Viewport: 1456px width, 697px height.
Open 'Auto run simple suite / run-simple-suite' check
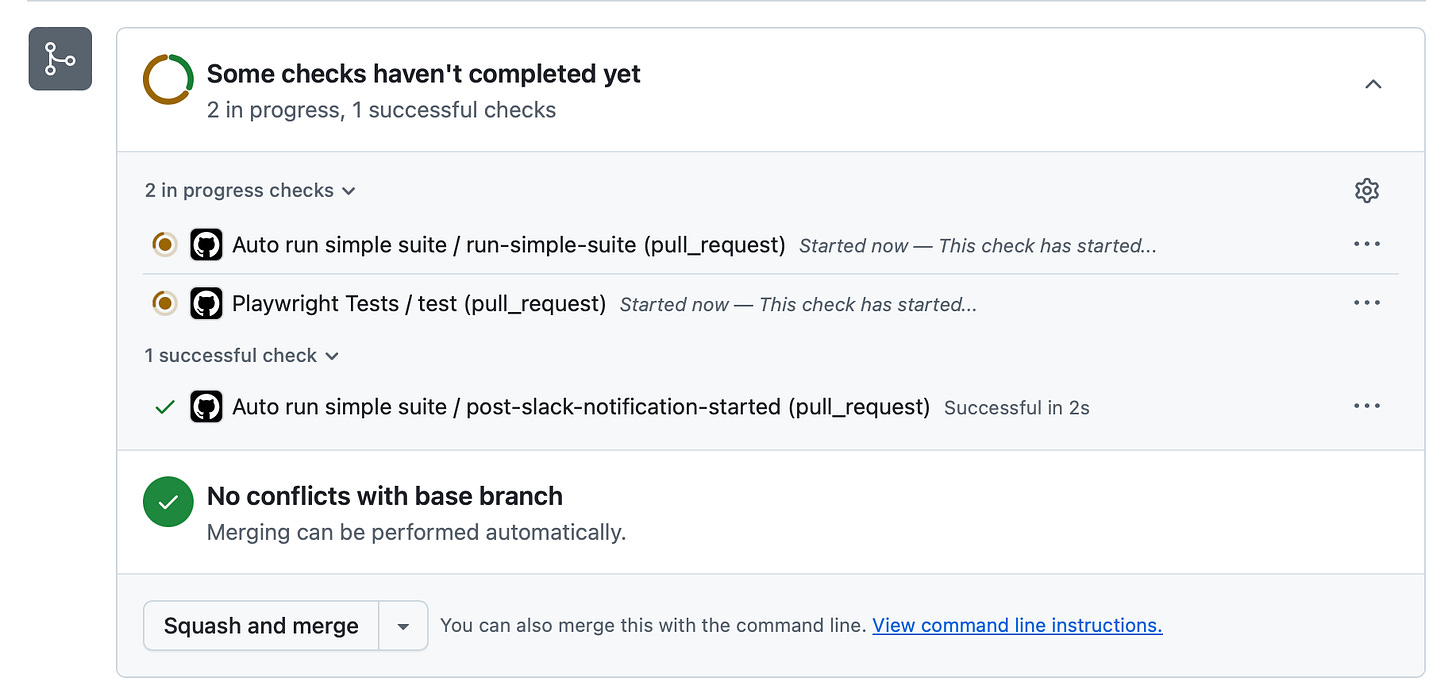point(508,245)
